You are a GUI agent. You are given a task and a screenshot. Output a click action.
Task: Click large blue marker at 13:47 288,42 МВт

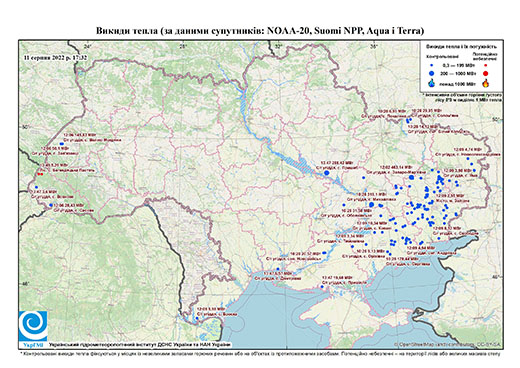coord(326,173)
